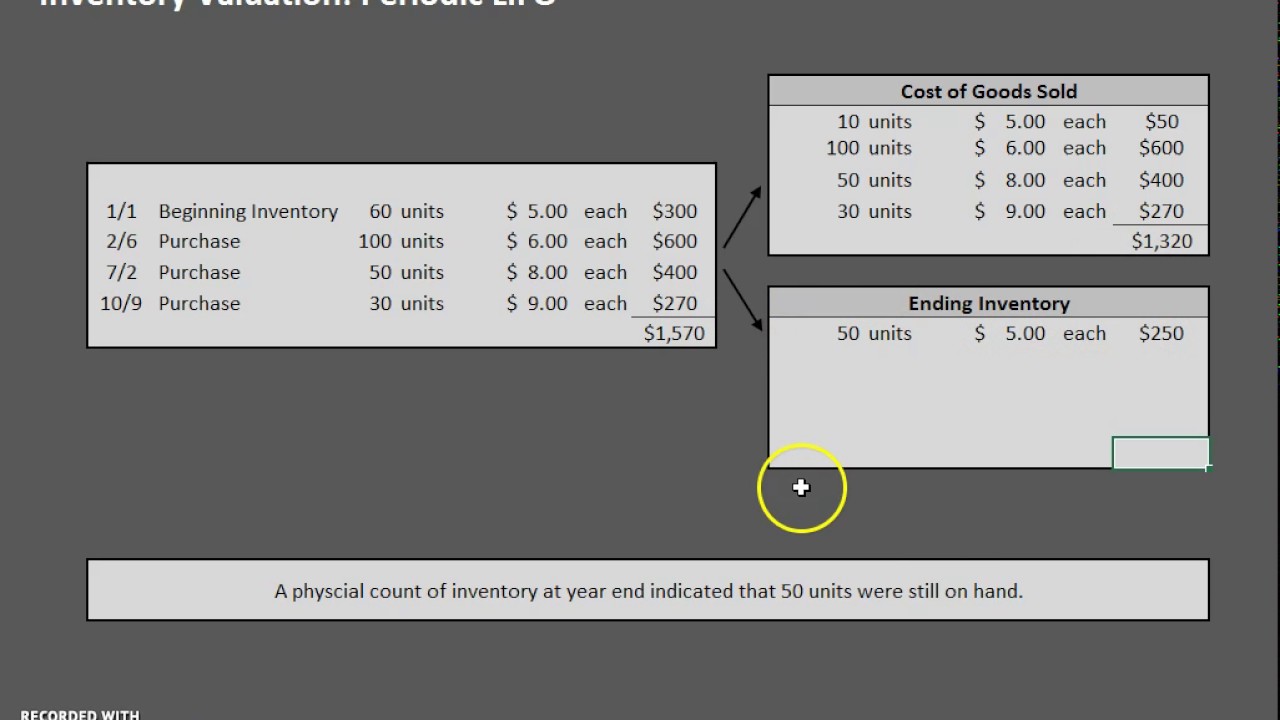Click the $1,320 Cost of Goods Sold total
The height and width of the screenshot is (720, 1280).
tap(1161, 241)
